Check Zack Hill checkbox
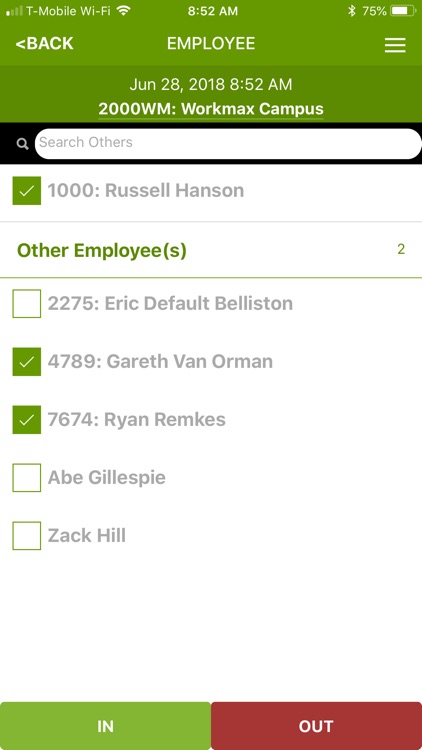 coord(27,535)
